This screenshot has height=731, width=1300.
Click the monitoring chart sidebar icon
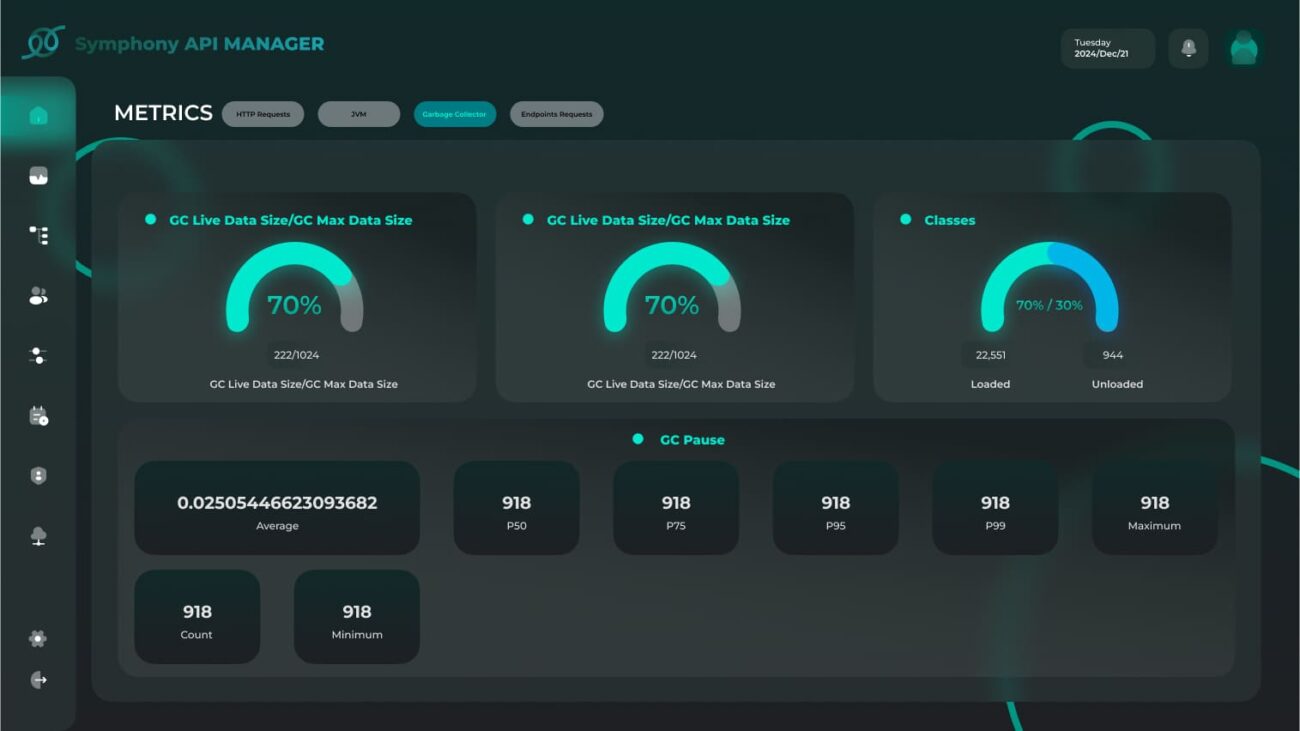(x=38, y=177)
